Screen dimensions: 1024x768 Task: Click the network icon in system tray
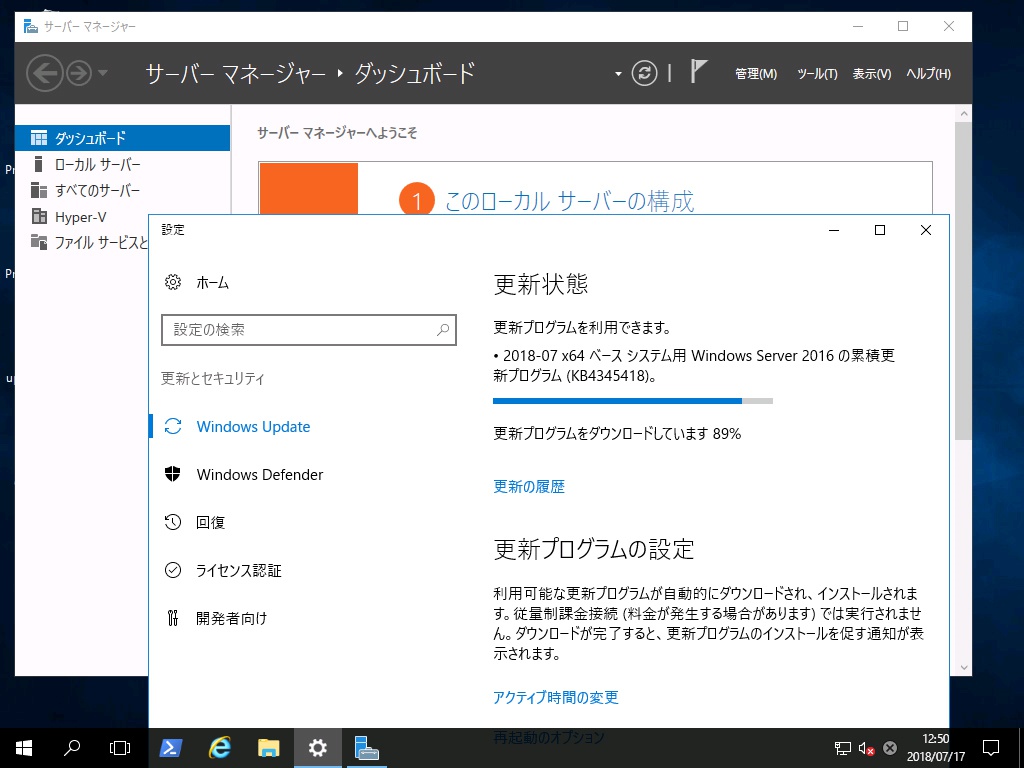843,748
